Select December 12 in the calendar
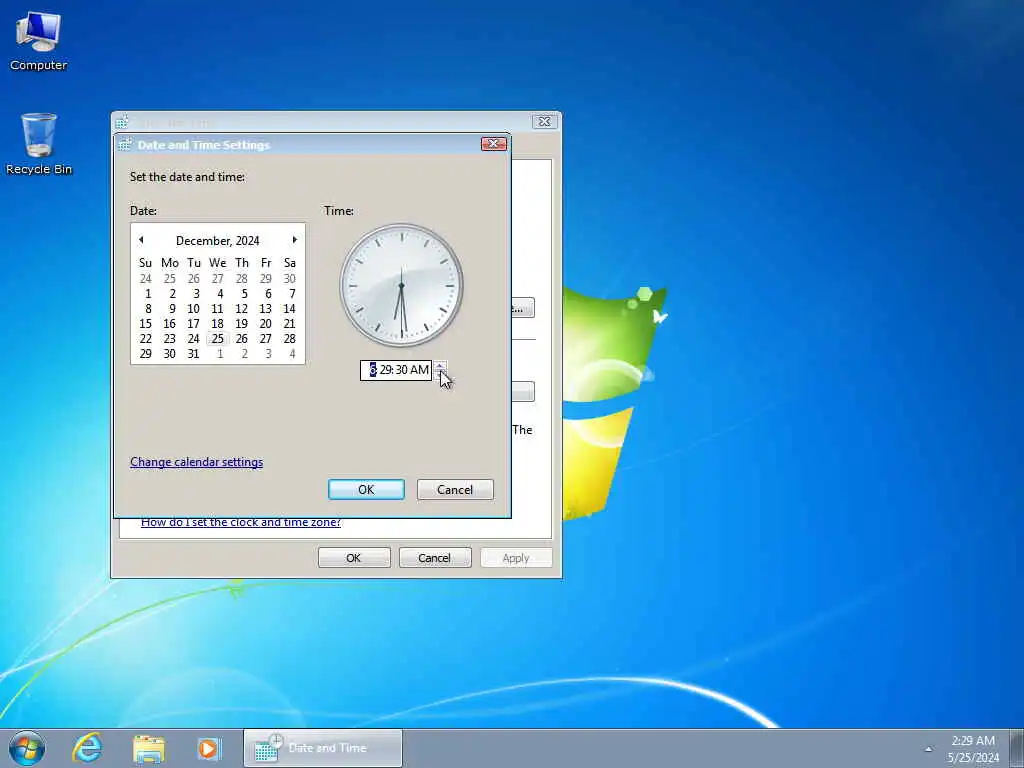Viewport: 1024px width, 768px height. [242, 309]
